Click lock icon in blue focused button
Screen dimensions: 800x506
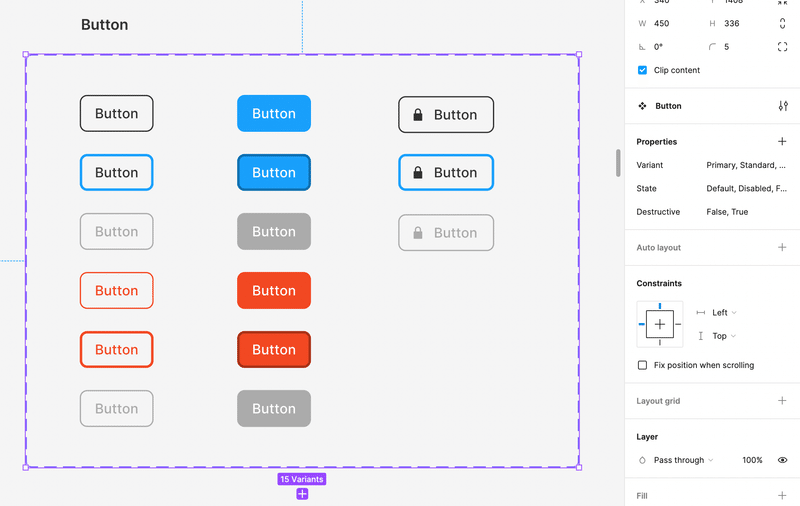(418, 172)
